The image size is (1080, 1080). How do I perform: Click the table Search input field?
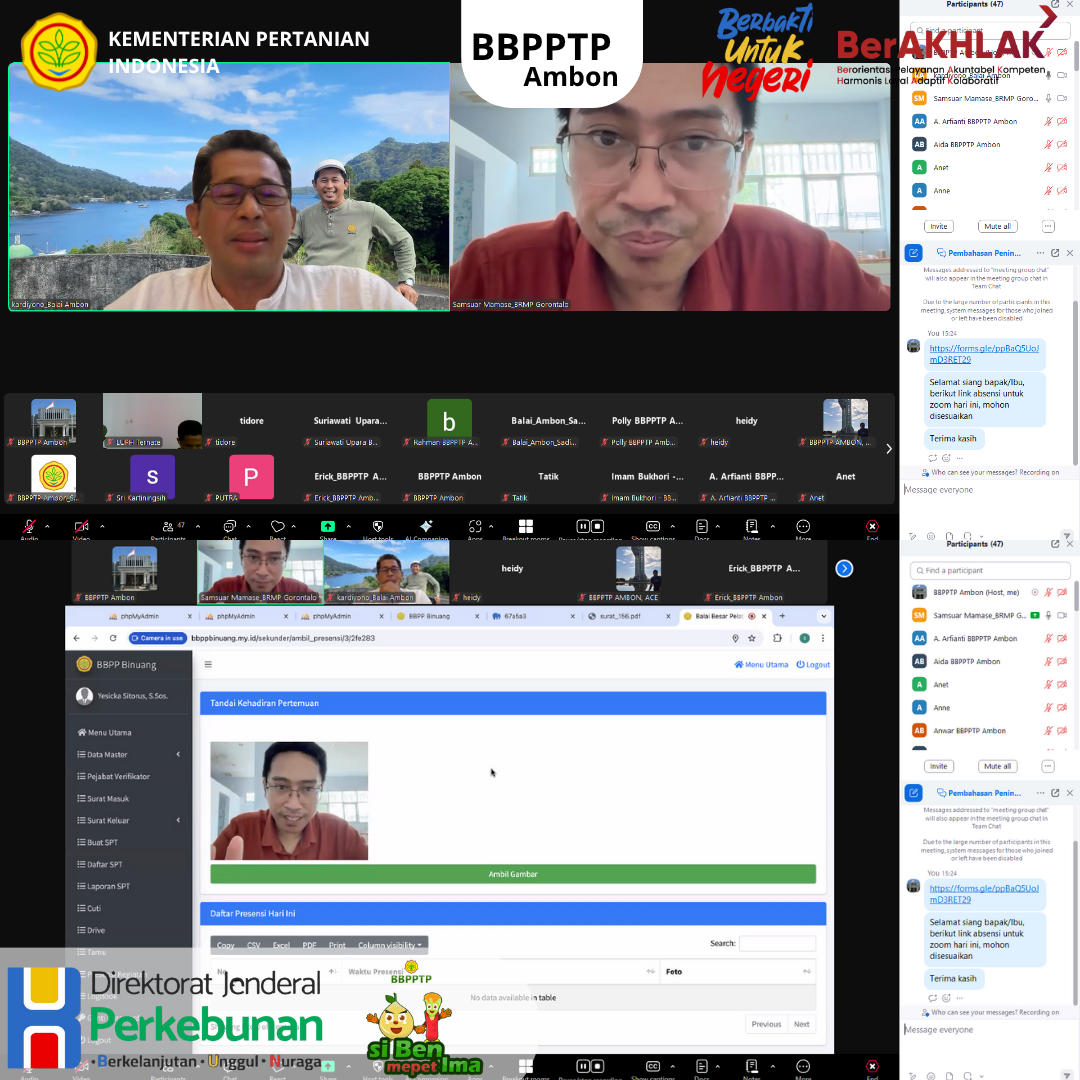pyautogui.click(x=778, y=944)
